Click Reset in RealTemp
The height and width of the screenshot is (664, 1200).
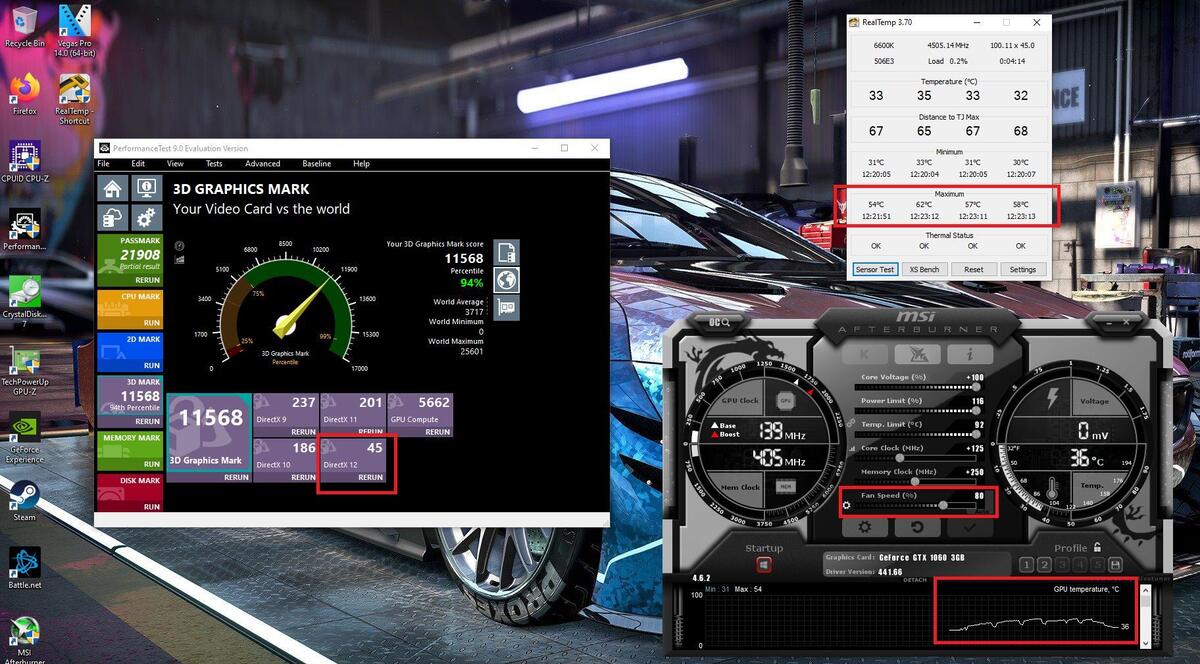pyautogui.click(x=973, y=269)
